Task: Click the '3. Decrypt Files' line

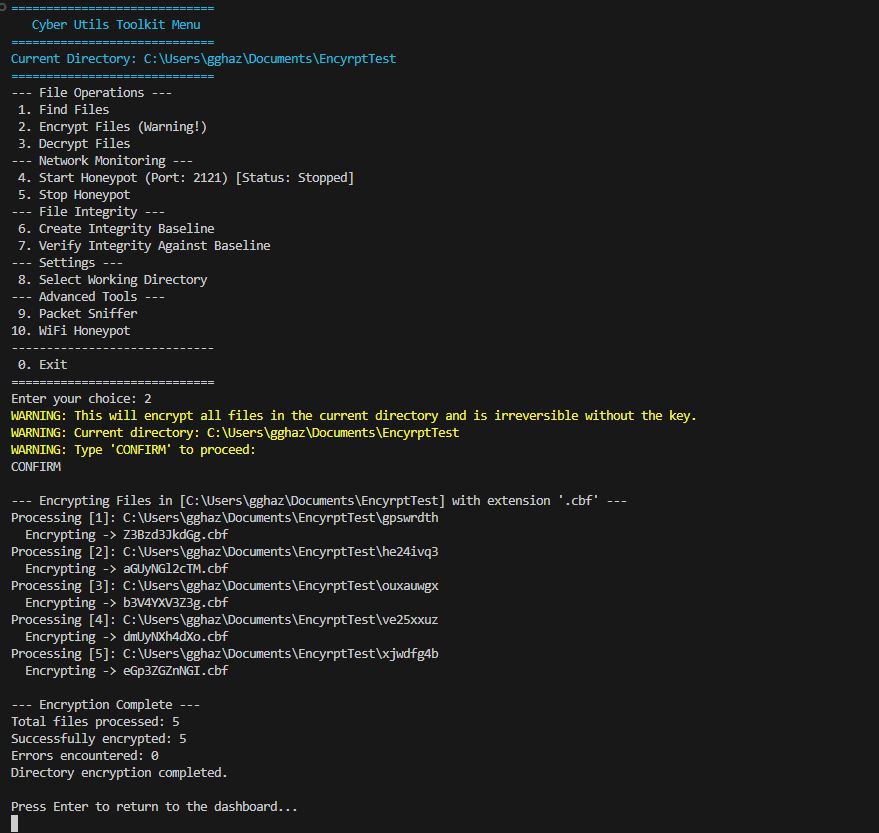Action: 74,144
